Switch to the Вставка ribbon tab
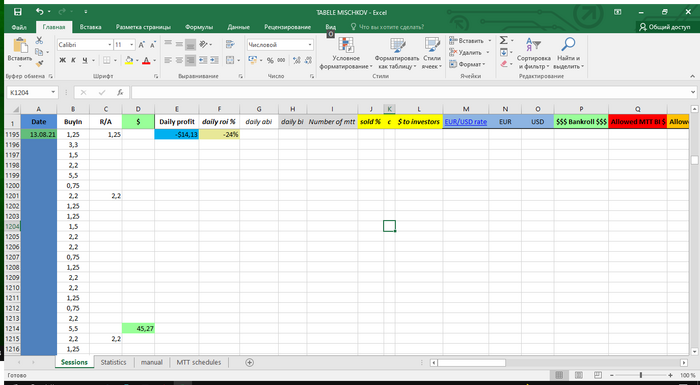This screenshot has height=385, width=700. [90, 27]
